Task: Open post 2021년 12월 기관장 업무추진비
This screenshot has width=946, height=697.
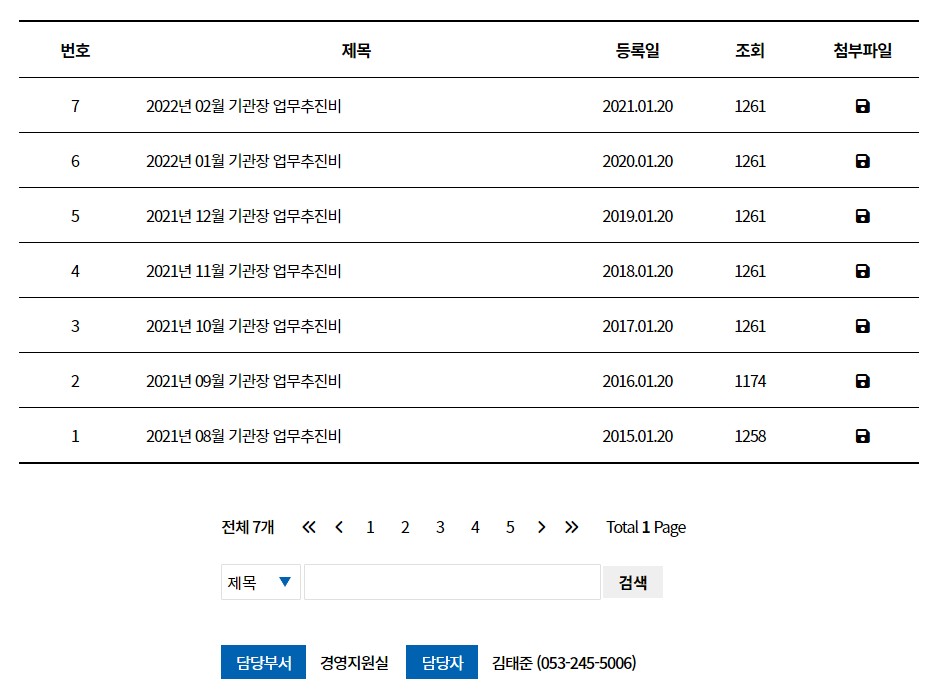Action: [x=244, y=216]
